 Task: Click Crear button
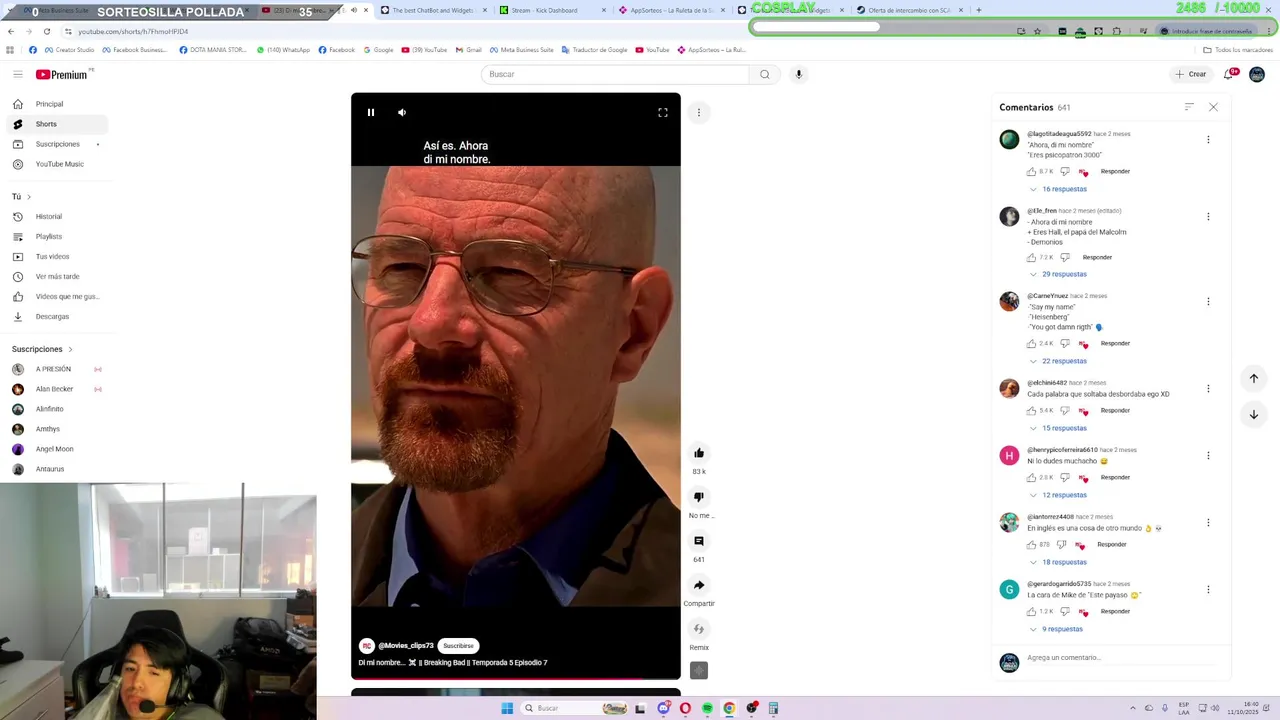pos(1191,74)
